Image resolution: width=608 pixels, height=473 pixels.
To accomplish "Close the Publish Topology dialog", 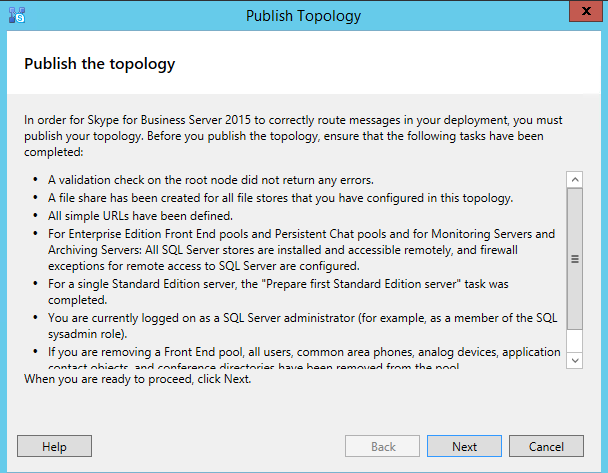I will 586,11.
